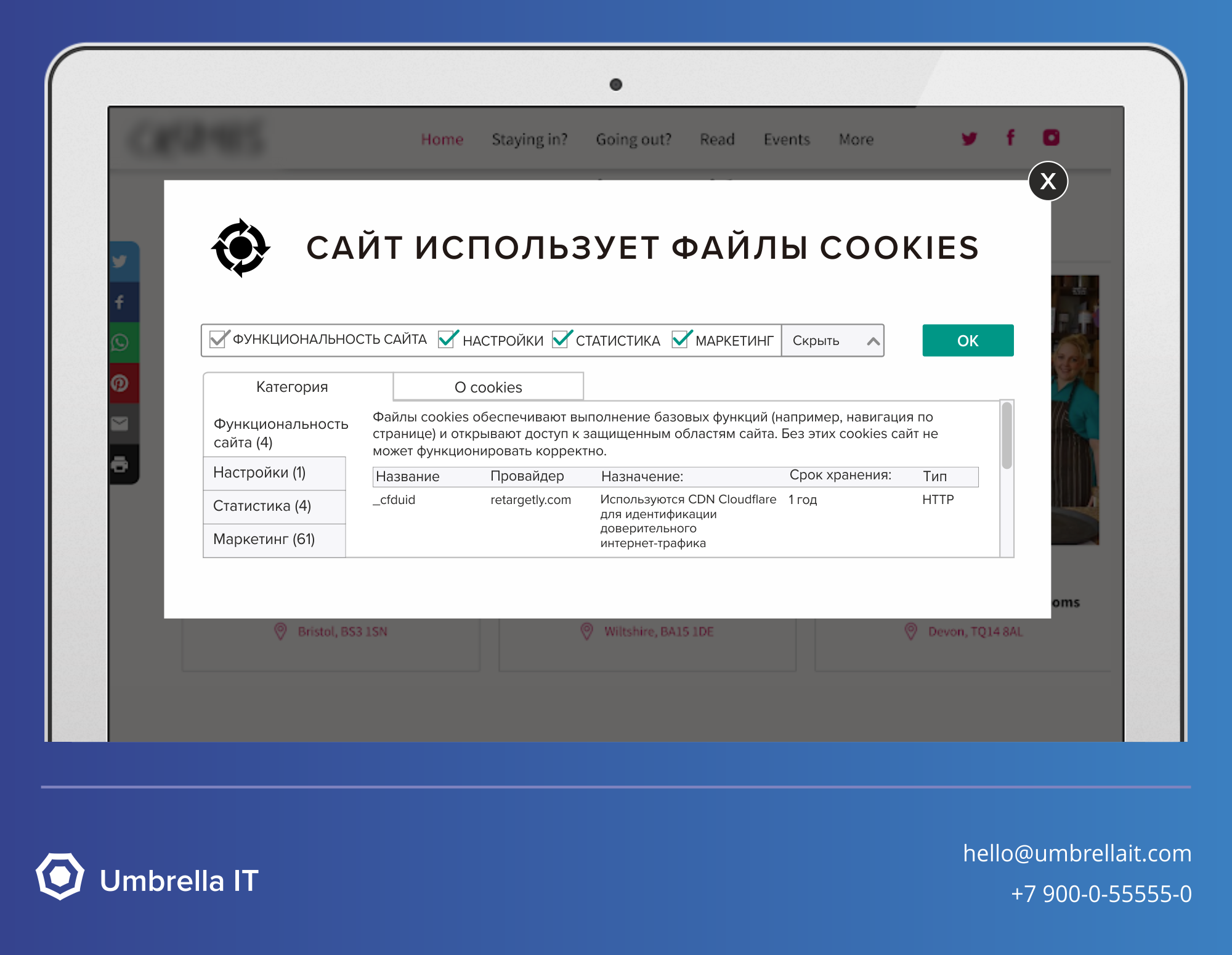
Task: Click the HTTP type cell
Action: [x=938, y=500]
